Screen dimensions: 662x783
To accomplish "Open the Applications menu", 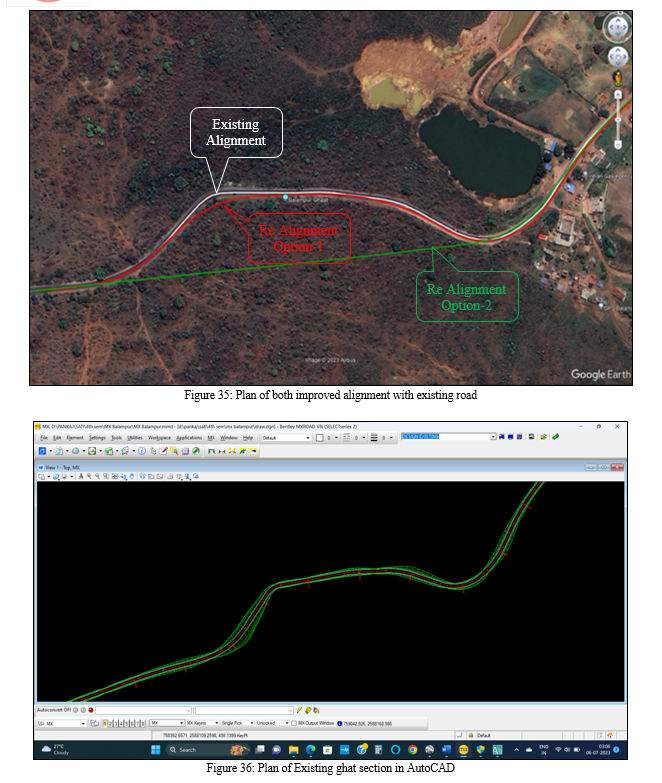I will click(189, 438).
